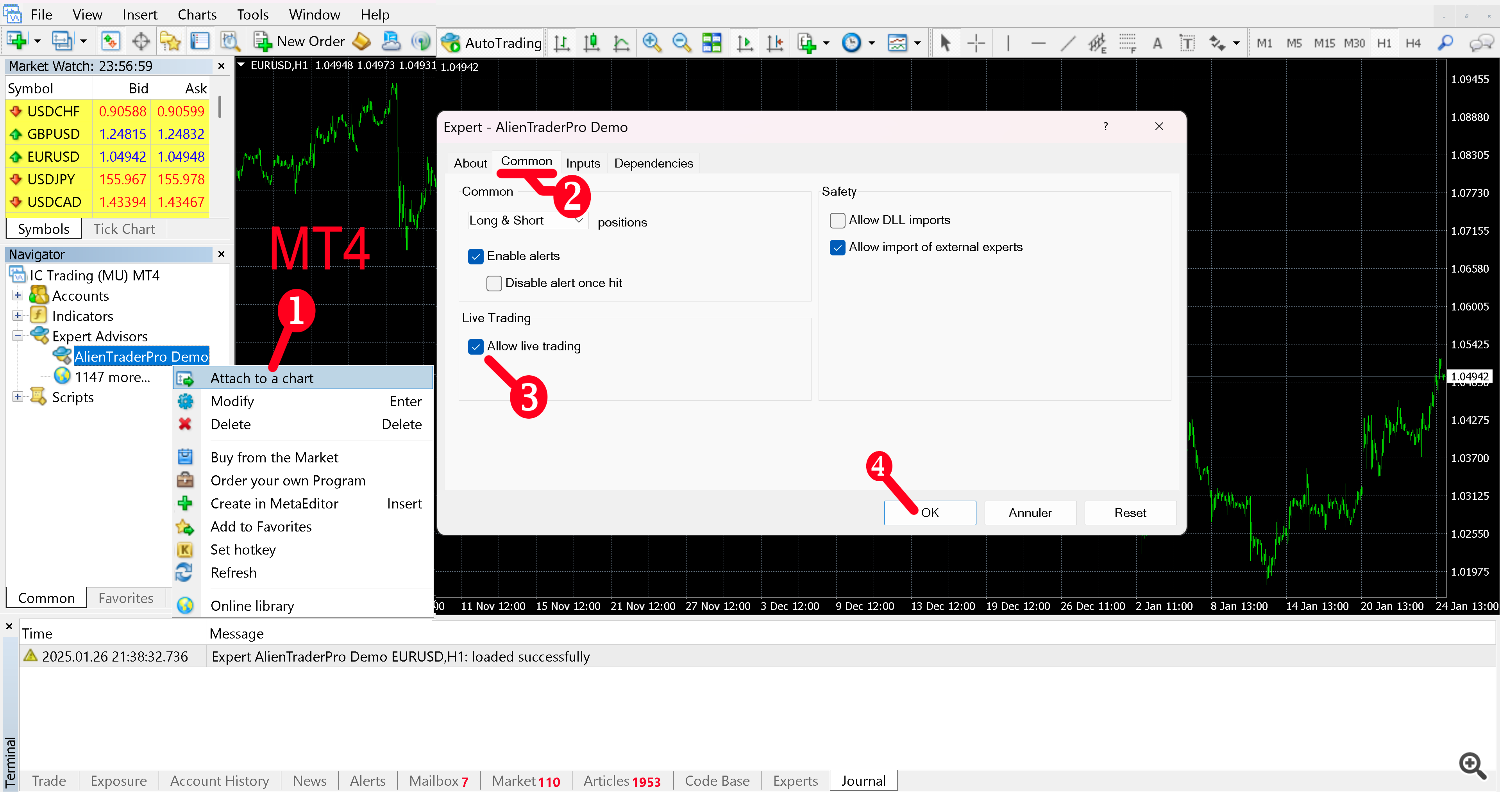Open the Signals broadcast icon
The image size is (1500, 792).
(x=421, y=42)
